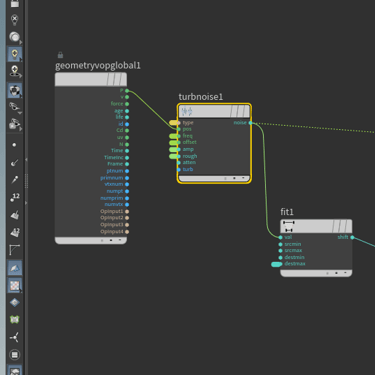
Task: Click the amp input port on turbnoise1
Action: tap(179, 149)
